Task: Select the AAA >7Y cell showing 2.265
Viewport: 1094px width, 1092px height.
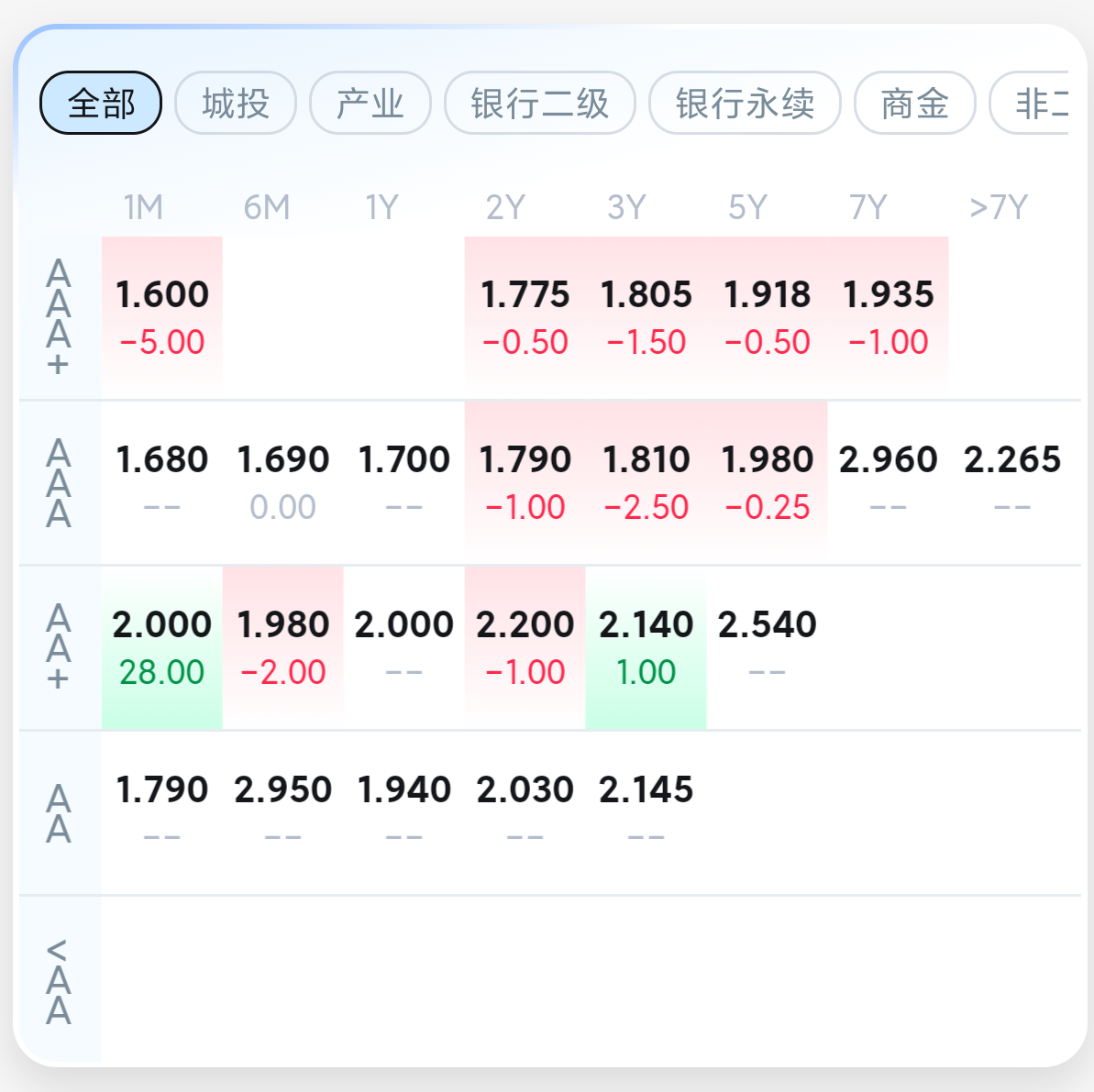Action: point(1012,483)
